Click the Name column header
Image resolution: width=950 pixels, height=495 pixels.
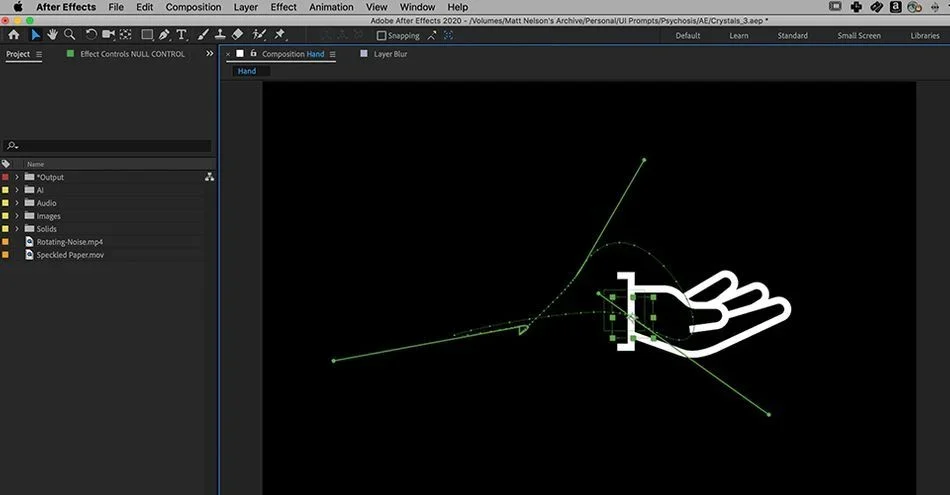(35, 164)
